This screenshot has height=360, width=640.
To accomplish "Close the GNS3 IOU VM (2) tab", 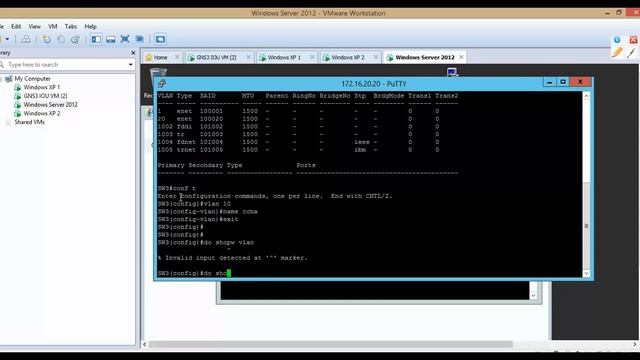I will click(x=248, y=57).
